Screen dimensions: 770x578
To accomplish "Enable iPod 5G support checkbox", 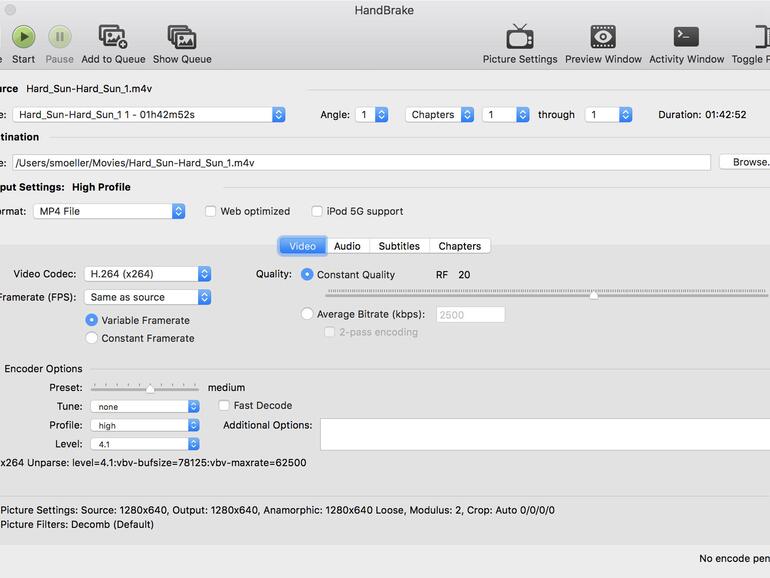I will (x=317, y=211).
